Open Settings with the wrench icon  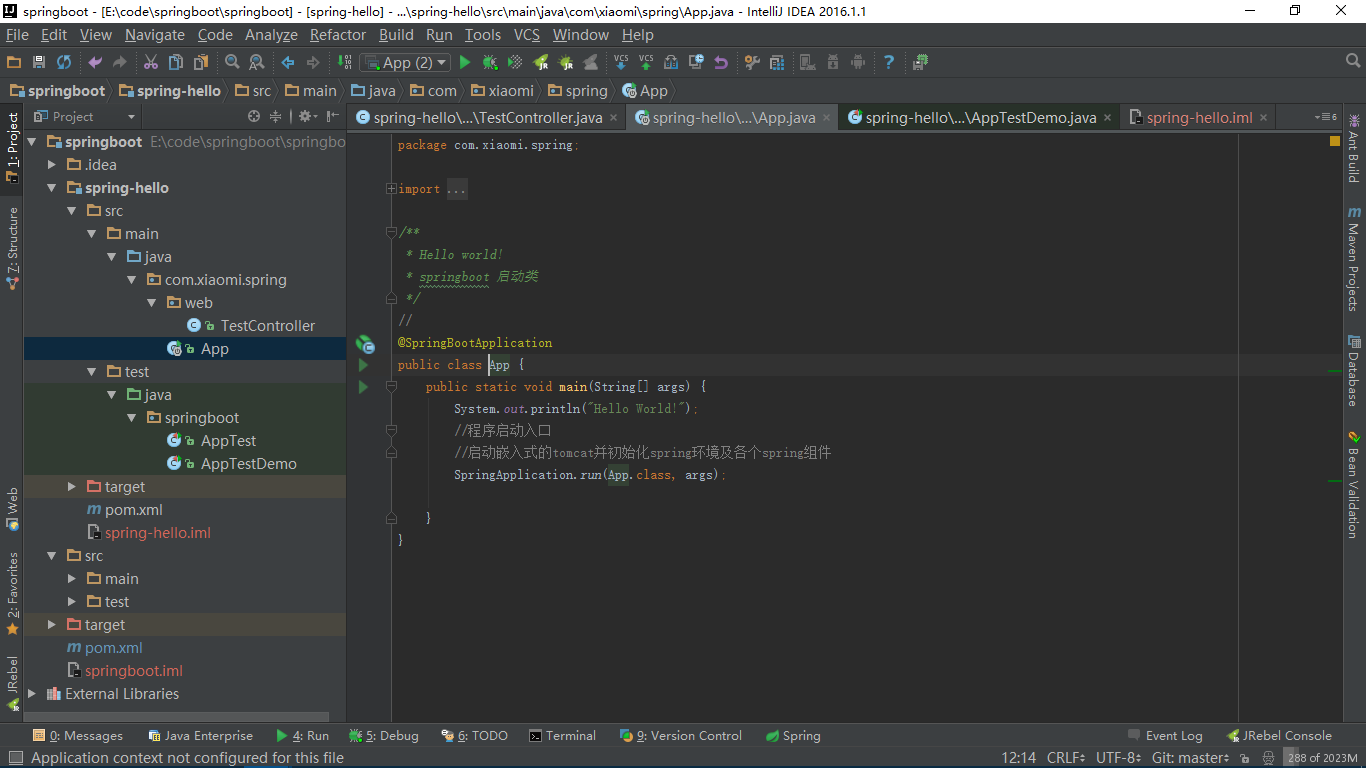point(752,62)
